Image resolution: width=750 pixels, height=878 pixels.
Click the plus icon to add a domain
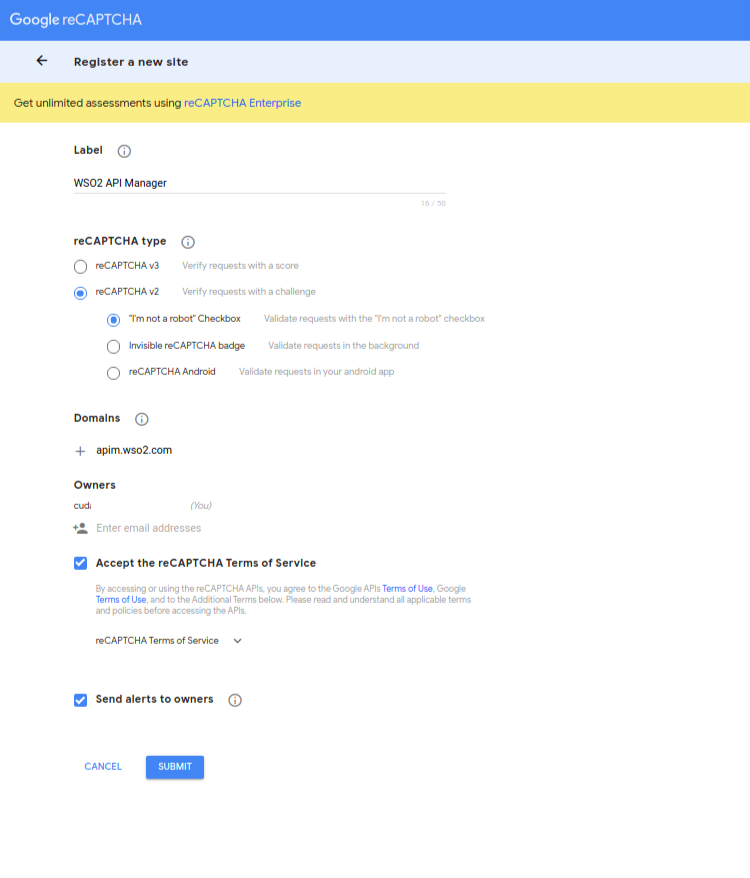[x=80, y=451]
